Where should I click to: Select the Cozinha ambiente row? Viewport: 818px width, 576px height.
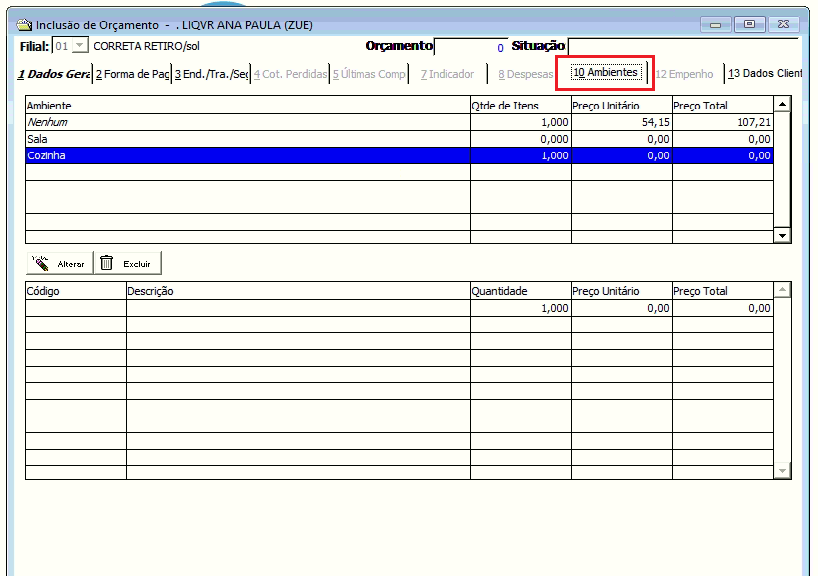(400, 155)
